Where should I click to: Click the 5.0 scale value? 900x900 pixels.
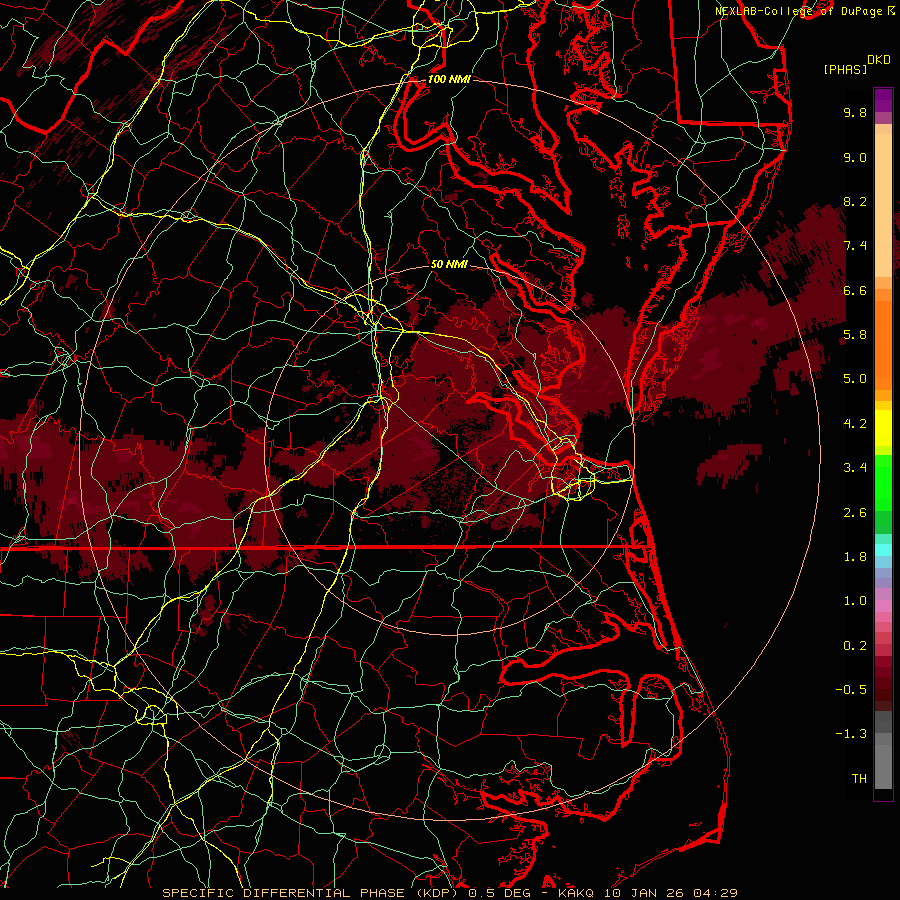tap(855, 379)
